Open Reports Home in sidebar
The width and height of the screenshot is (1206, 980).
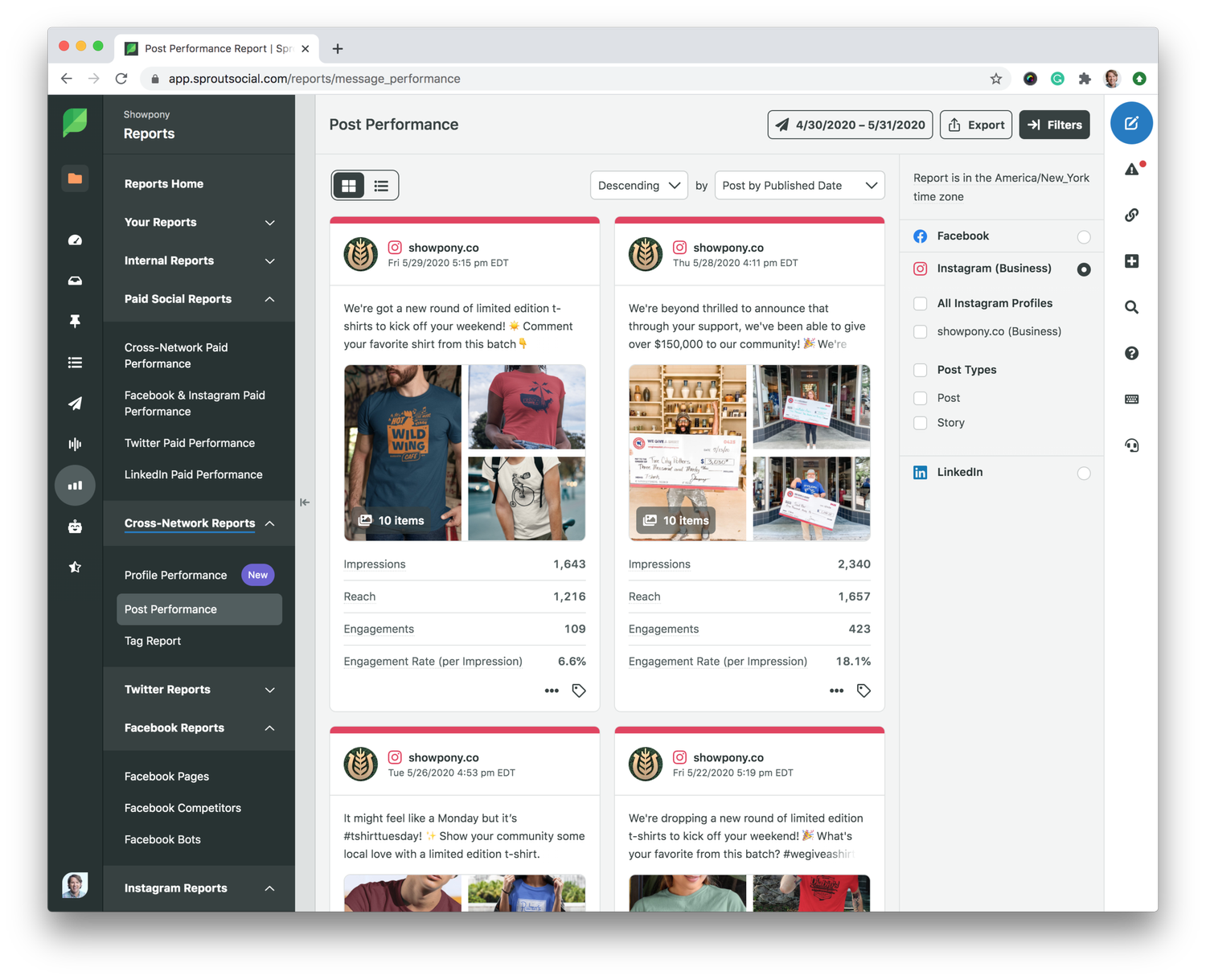click(164, 184)
